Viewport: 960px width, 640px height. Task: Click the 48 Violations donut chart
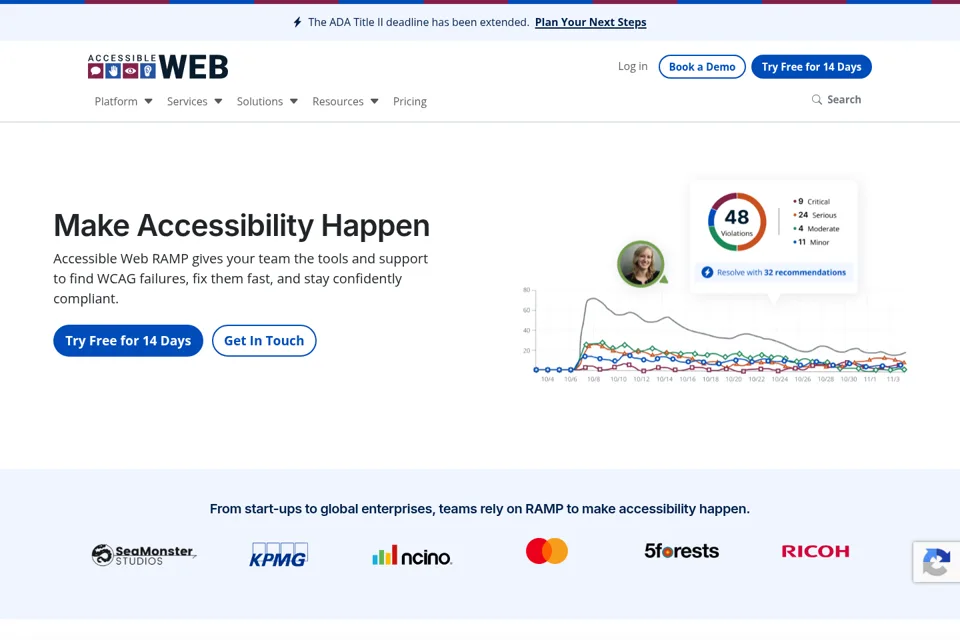[737, 222]
